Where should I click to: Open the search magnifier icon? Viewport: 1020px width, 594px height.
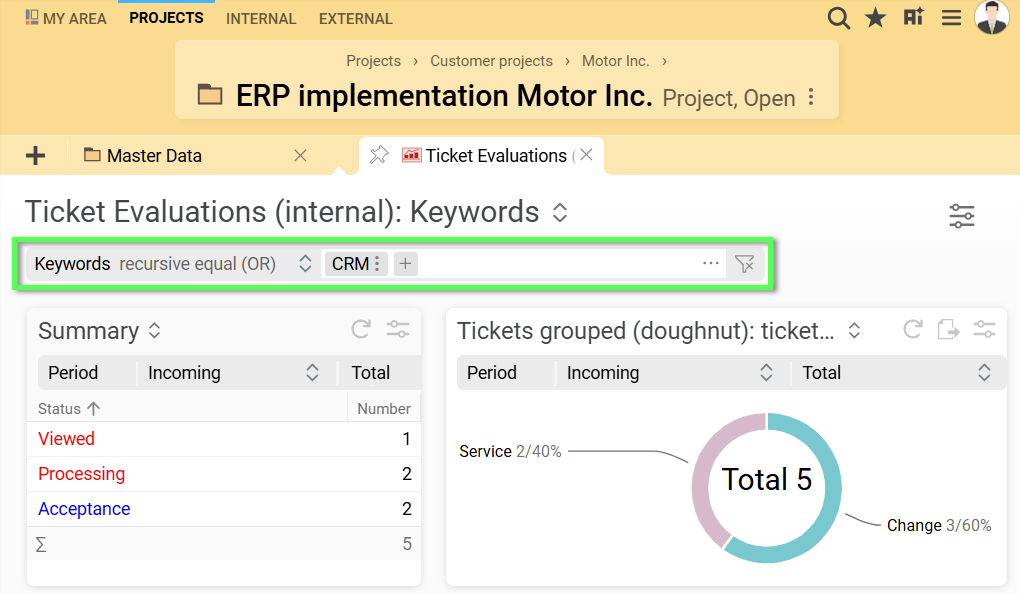[838, 18]
